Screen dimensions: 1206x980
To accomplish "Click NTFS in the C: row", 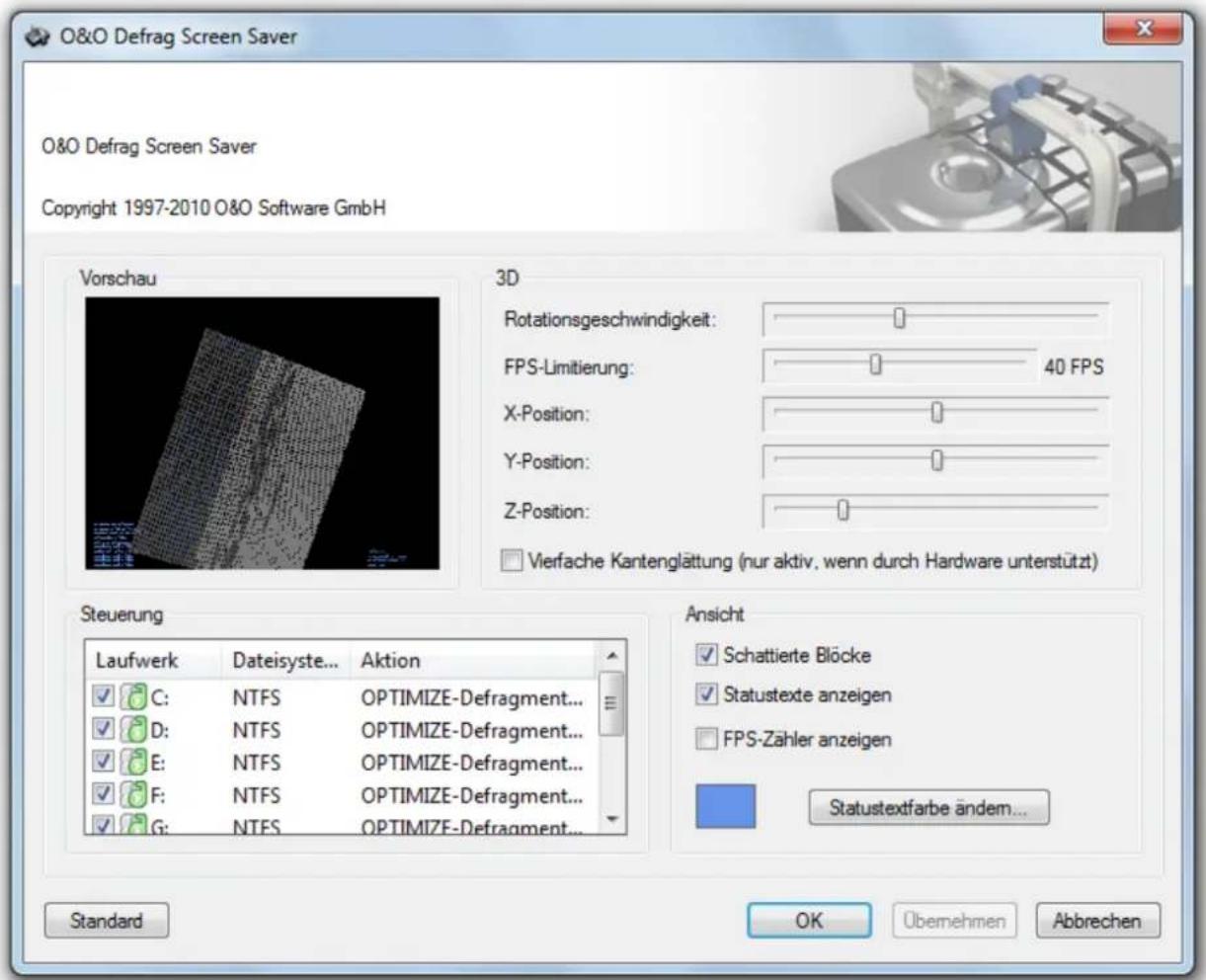I will 257,697.
